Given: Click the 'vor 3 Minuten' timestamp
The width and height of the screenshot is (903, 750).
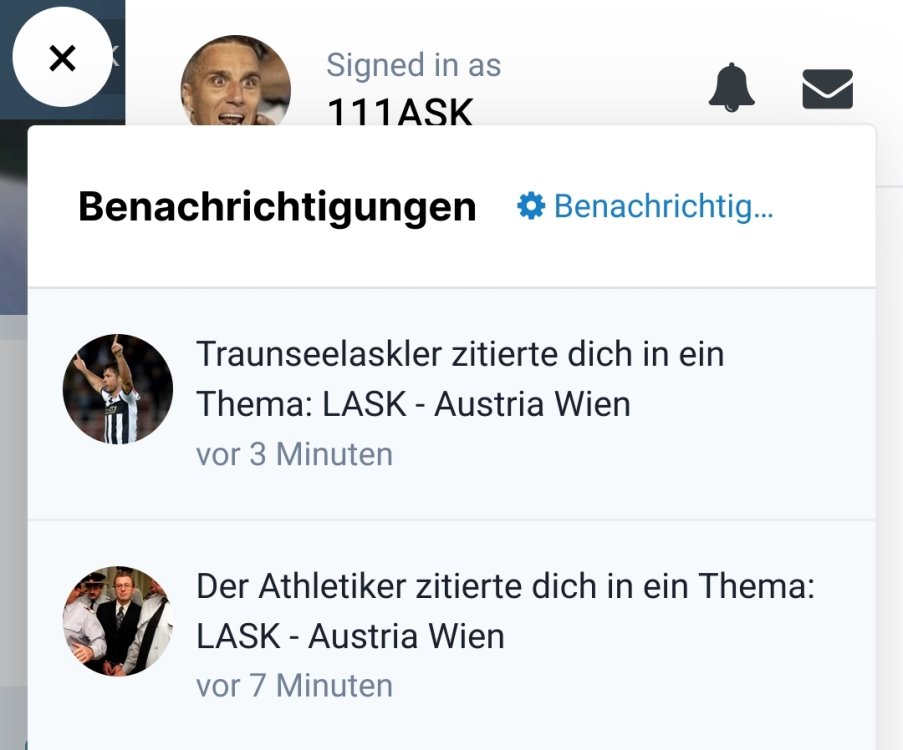Looking at the screenshot, I should (294, 454).
